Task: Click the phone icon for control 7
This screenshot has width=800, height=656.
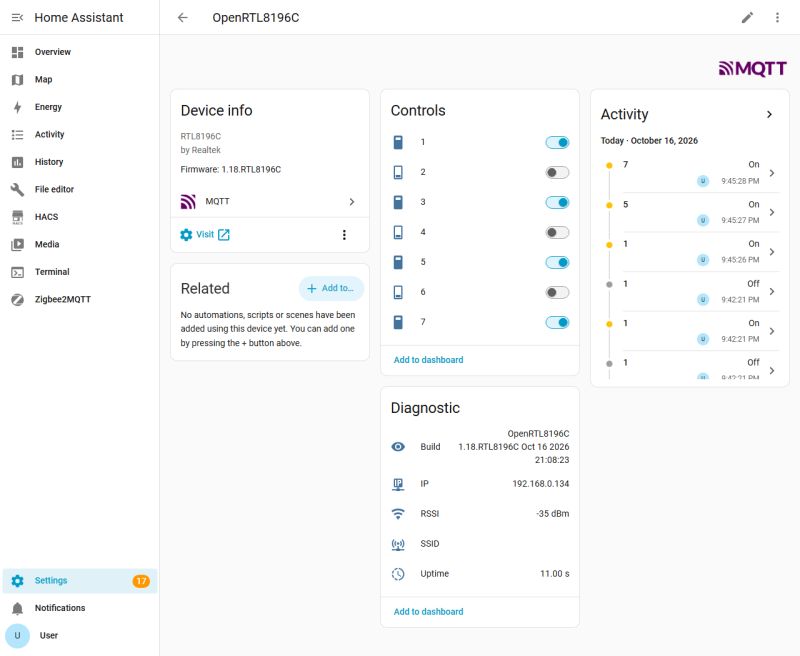Action: pyautogui.click(x=398, y=322)
